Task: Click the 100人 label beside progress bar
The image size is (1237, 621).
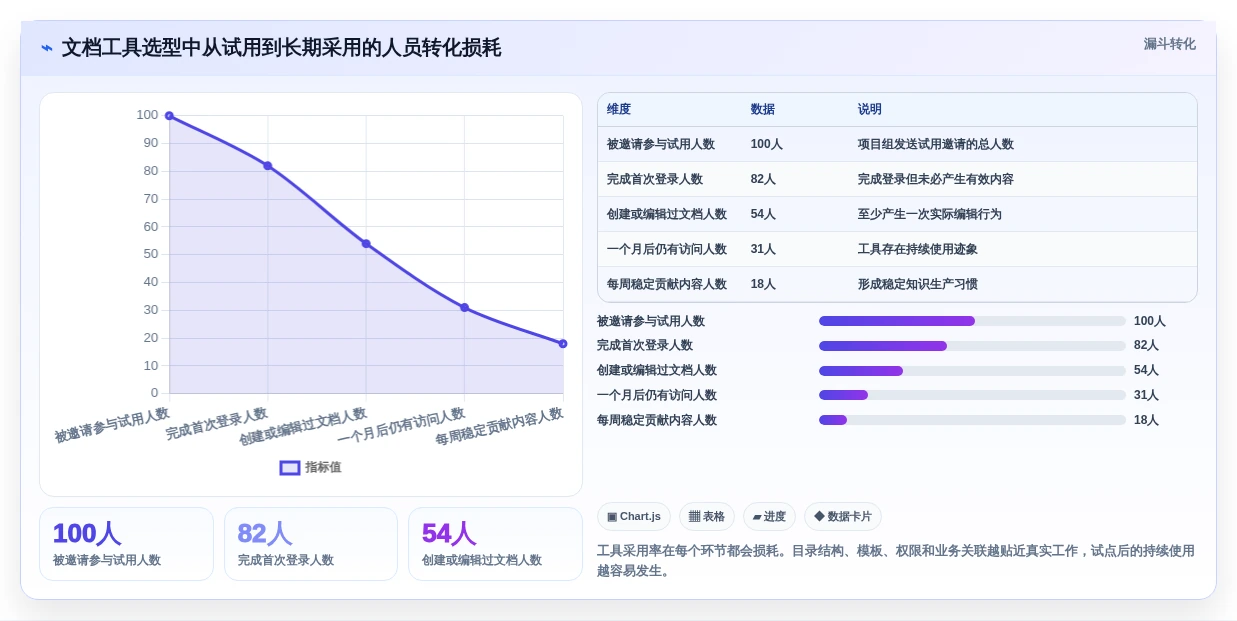Action: tap(1150, 321)
